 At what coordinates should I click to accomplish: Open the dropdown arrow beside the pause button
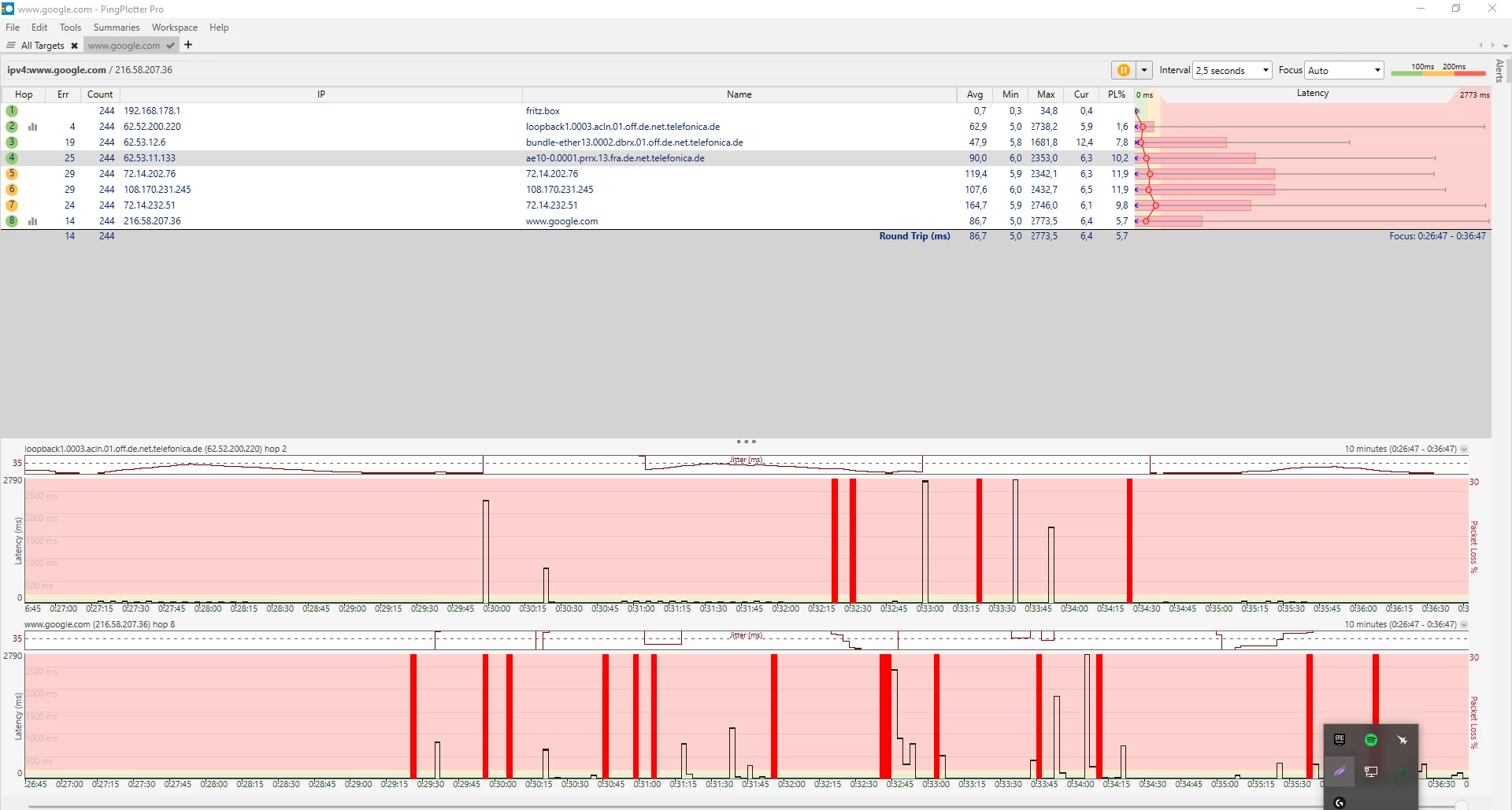pyautogui.click(x=1144, y=70)
